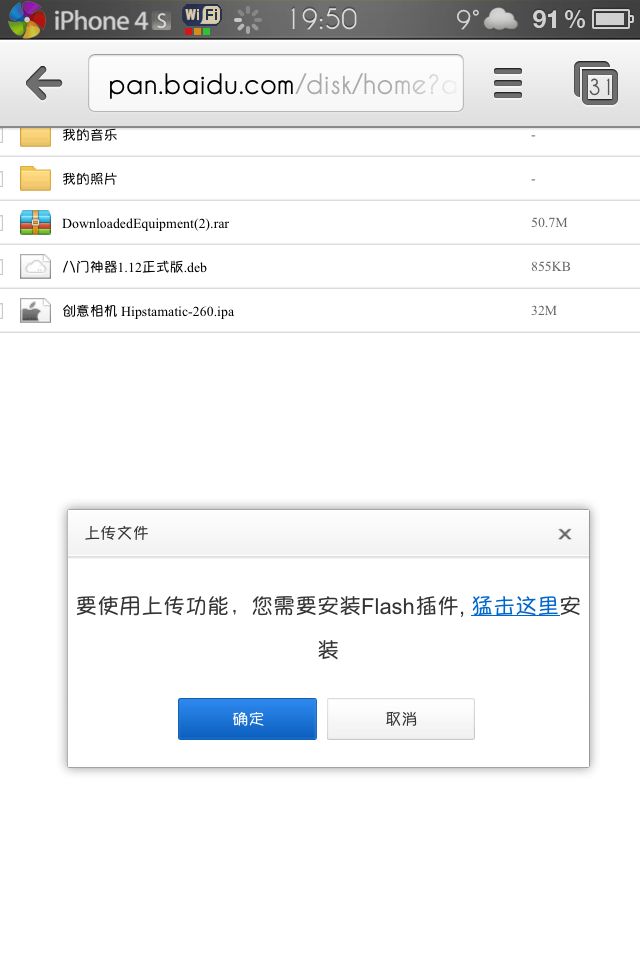Click the 我的音乐 folder icon

pyautogui.click(x=36, y=136)
